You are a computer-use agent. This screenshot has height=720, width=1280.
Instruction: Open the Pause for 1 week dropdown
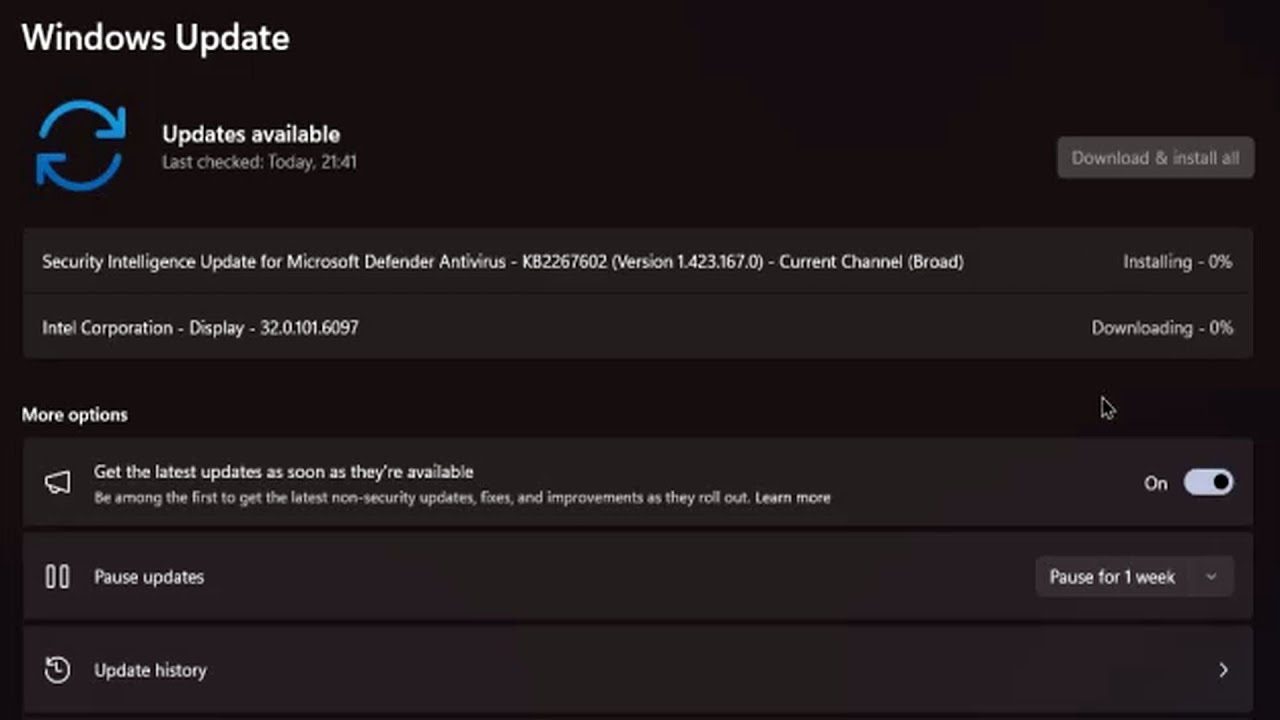click(x=1133, y=576)
